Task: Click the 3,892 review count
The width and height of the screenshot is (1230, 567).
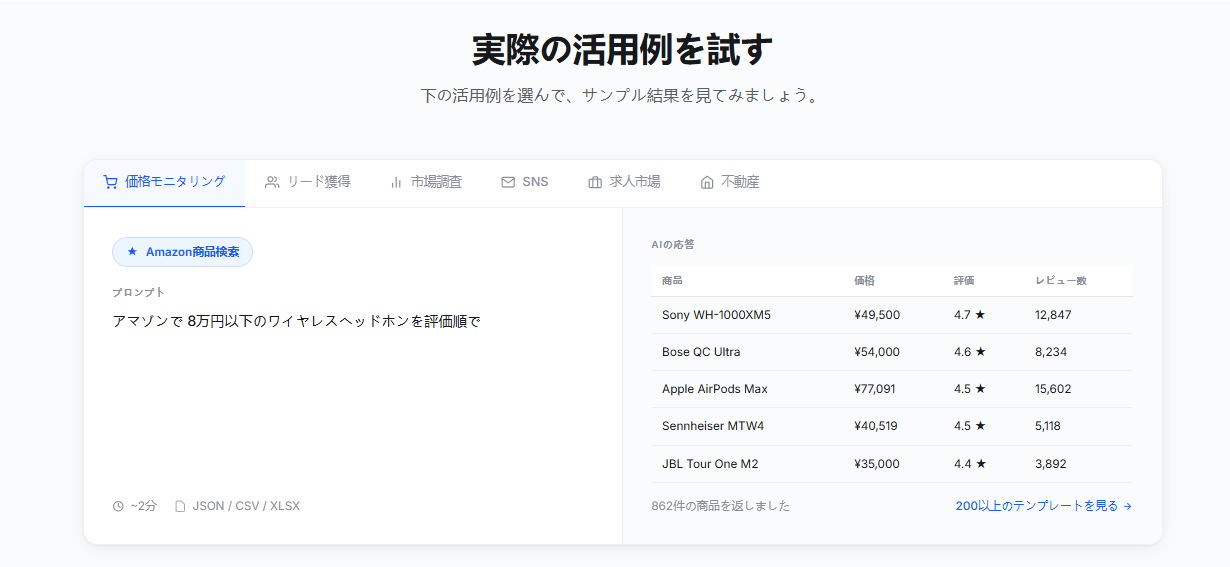Action: [x=1051, y=464]
